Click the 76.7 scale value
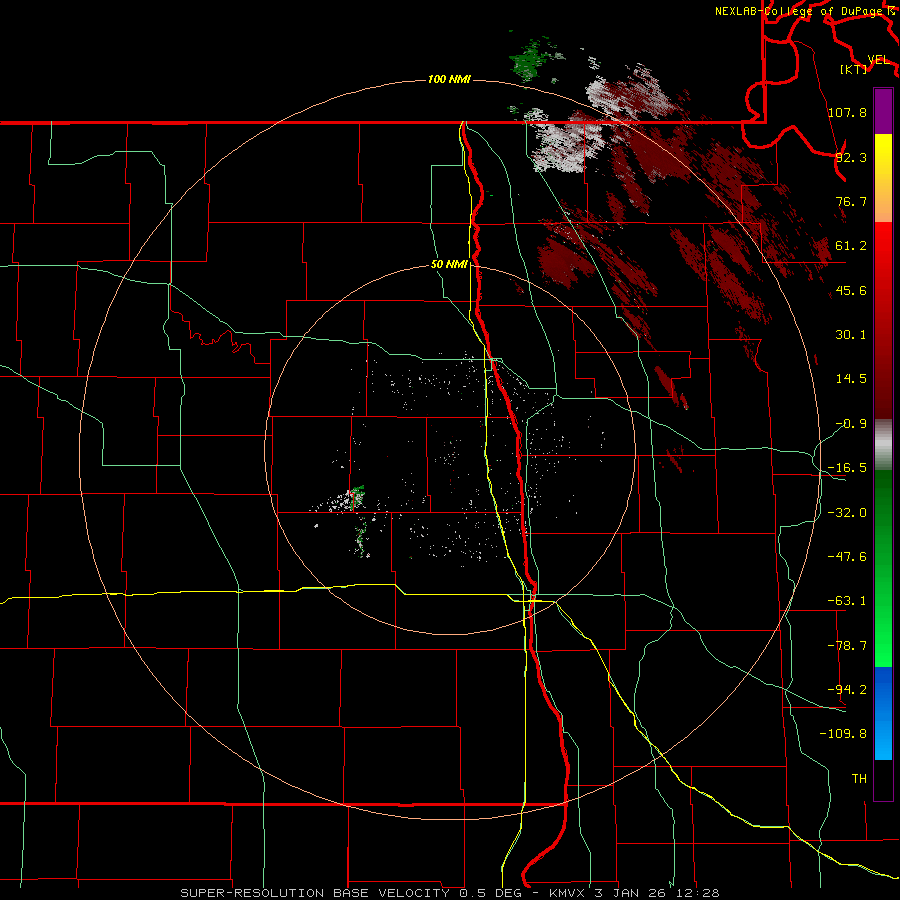The image size is (900, 900). (x=851, y=201)
